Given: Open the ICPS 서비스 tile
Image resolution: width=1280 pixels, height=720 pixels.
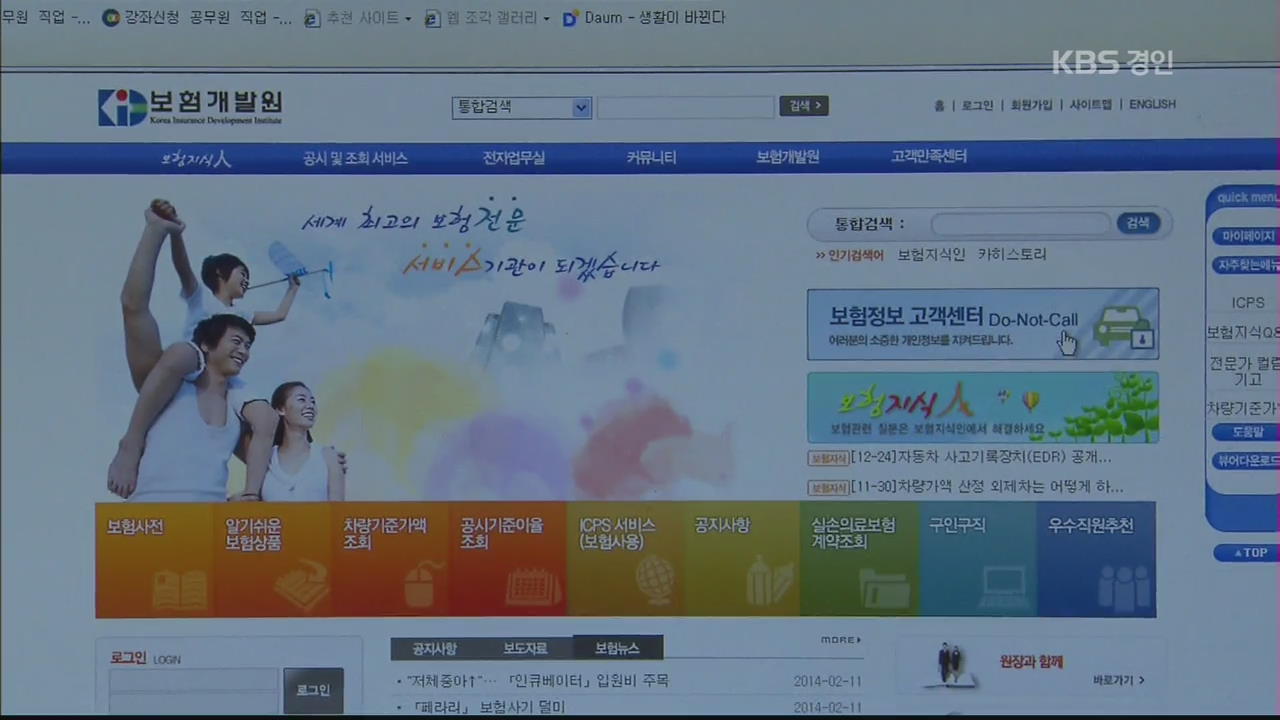Looking at the screenshot, I should click(625, 560).
